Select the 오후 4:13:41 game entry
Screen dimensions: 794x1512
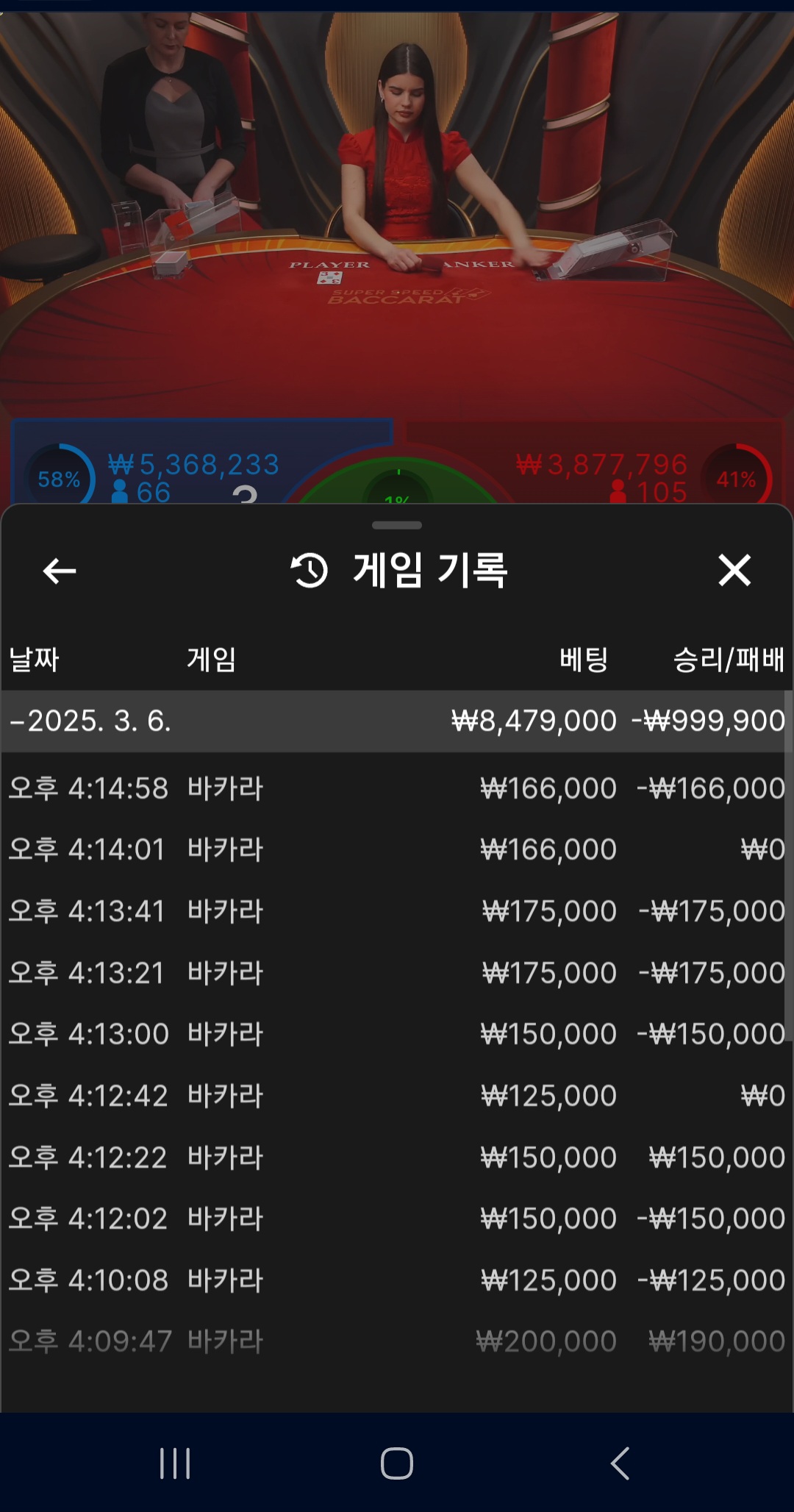(x=397, y=911)
